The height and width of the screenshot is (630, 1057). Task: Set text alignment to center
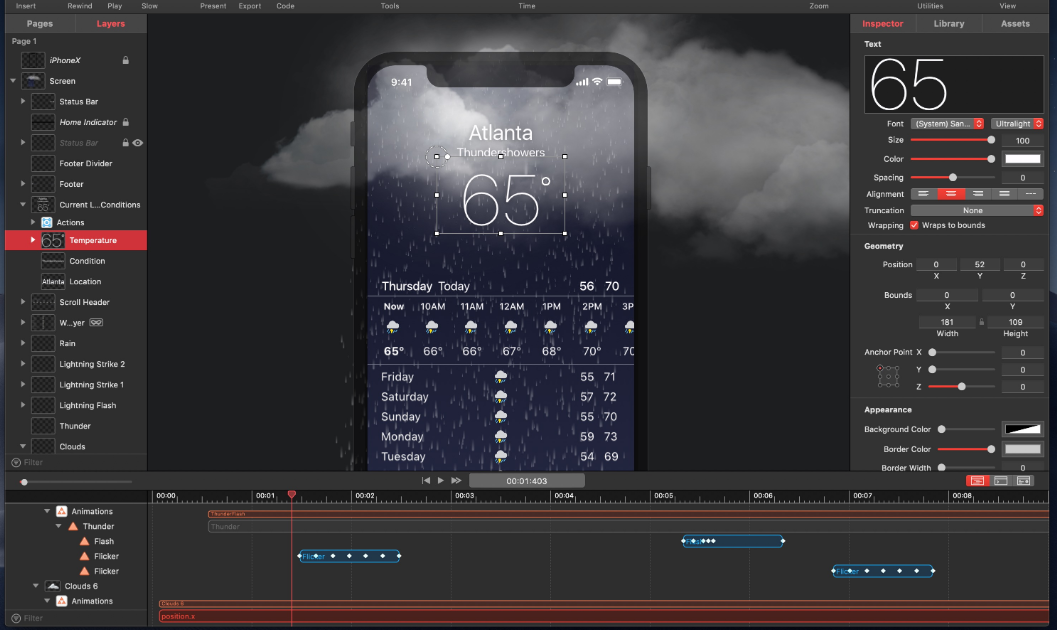(950, 194)
